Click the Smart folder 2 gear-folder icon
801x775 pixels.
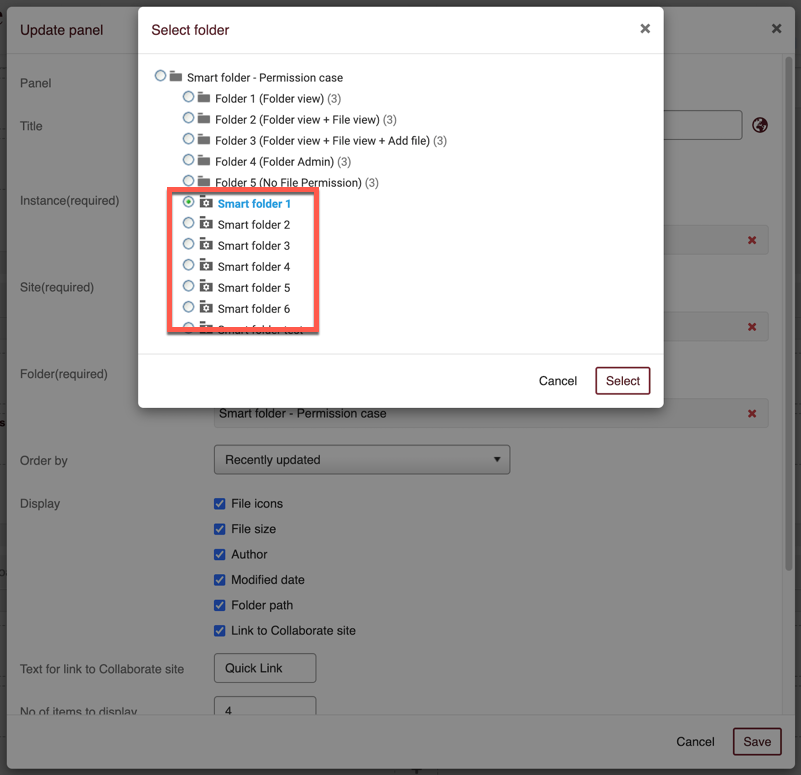206,223
